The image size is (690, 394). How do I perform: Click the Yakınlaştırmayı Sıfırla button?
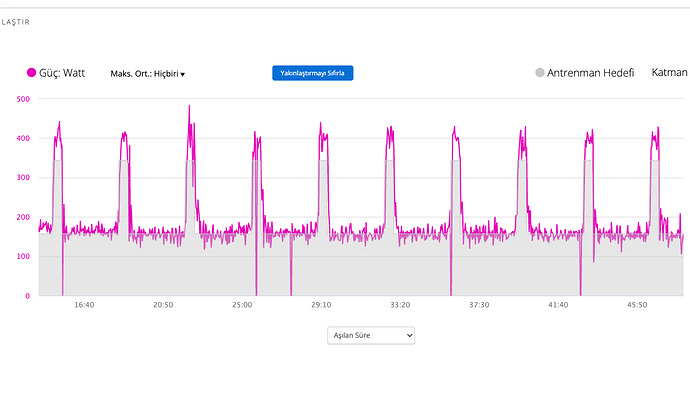pos(312,73)
